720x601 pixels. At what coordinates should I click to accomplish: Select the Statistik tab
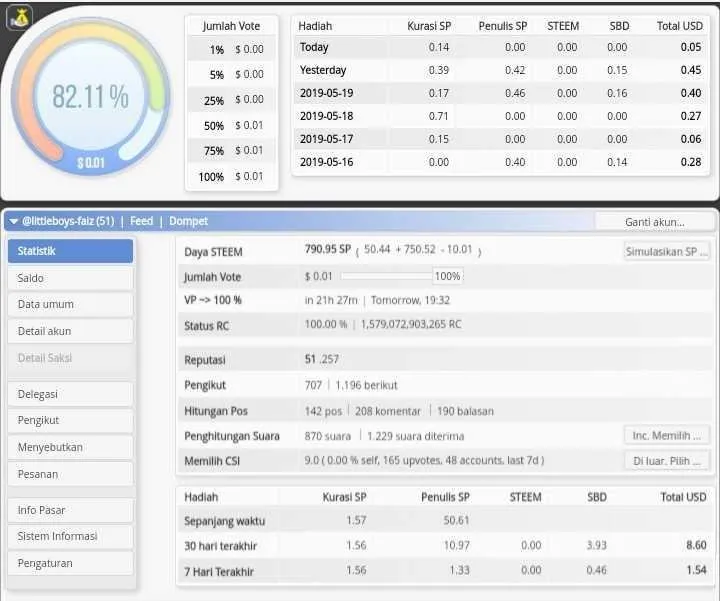click(x=70, y=251)
